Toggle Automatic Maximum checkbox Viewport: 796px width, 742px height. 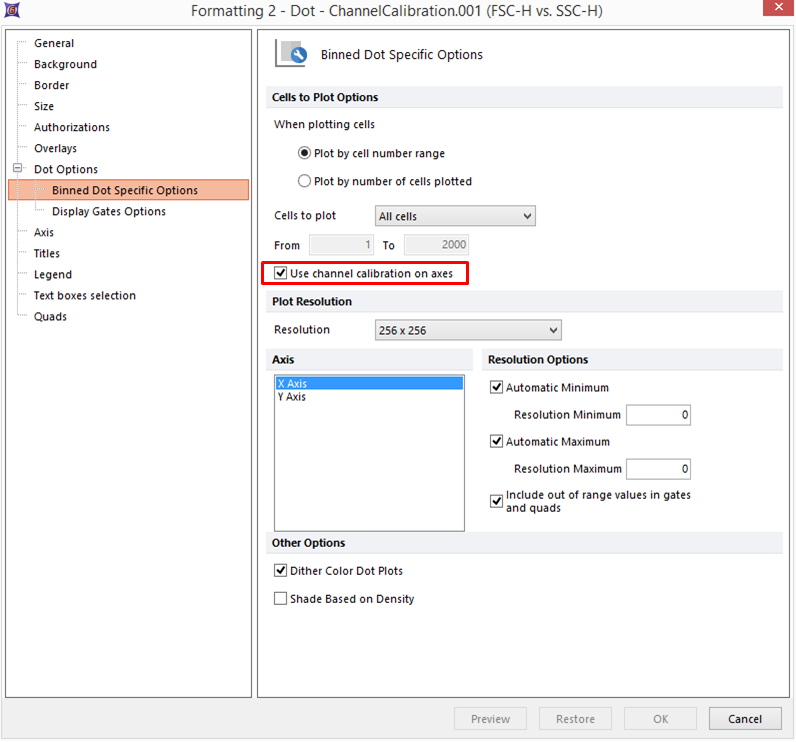coord(497,442)
